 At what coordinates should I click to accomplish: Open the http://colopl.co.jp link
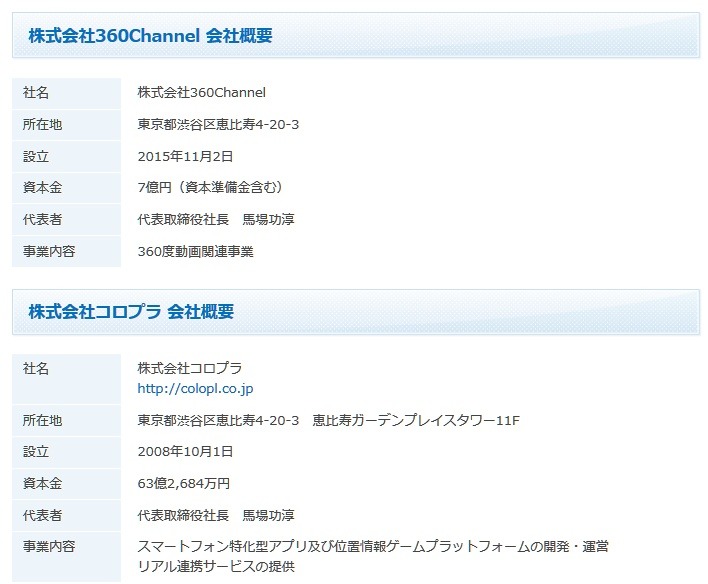[195, 388]
